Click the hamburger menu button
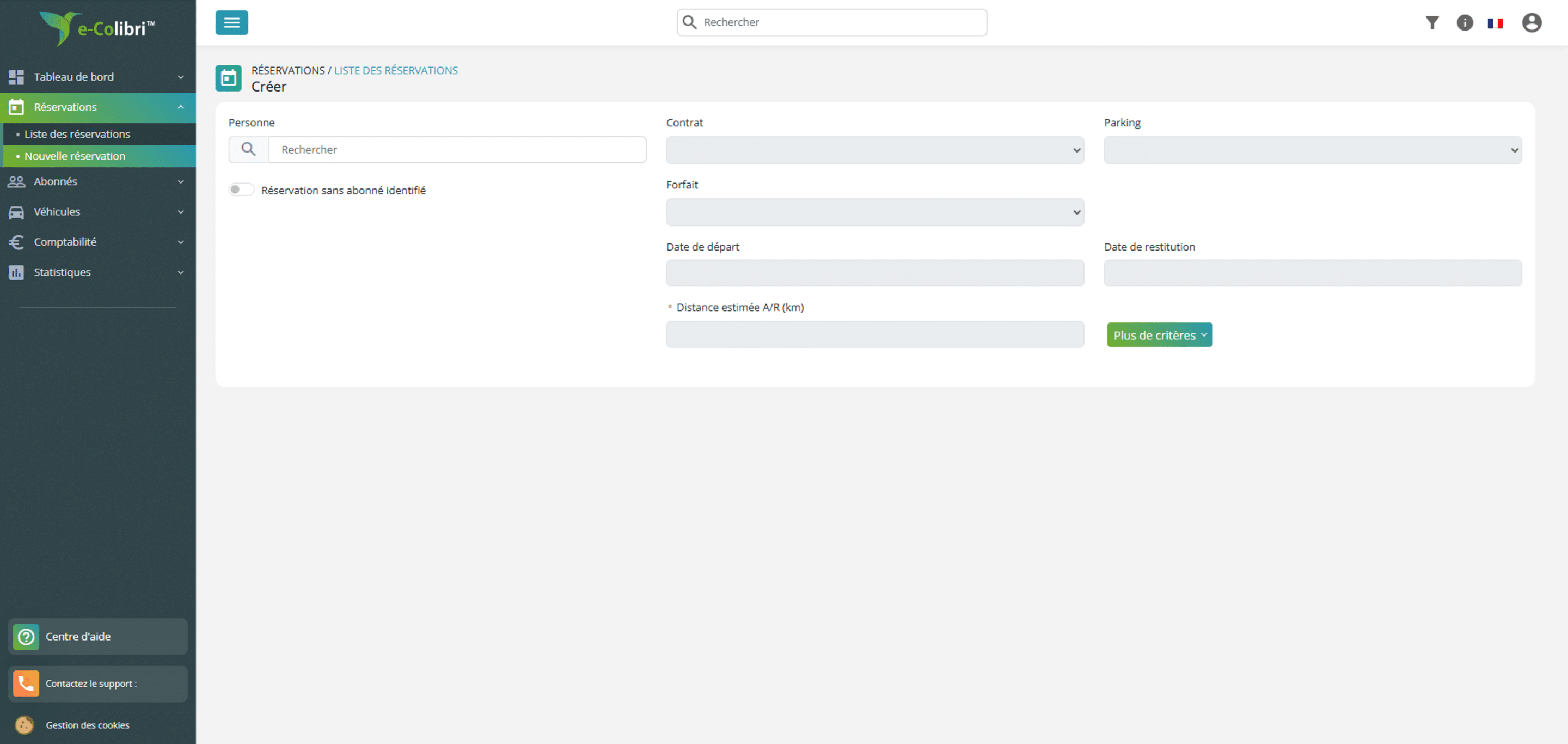Screen dimensions: 1568x744 tap(231, 22)
